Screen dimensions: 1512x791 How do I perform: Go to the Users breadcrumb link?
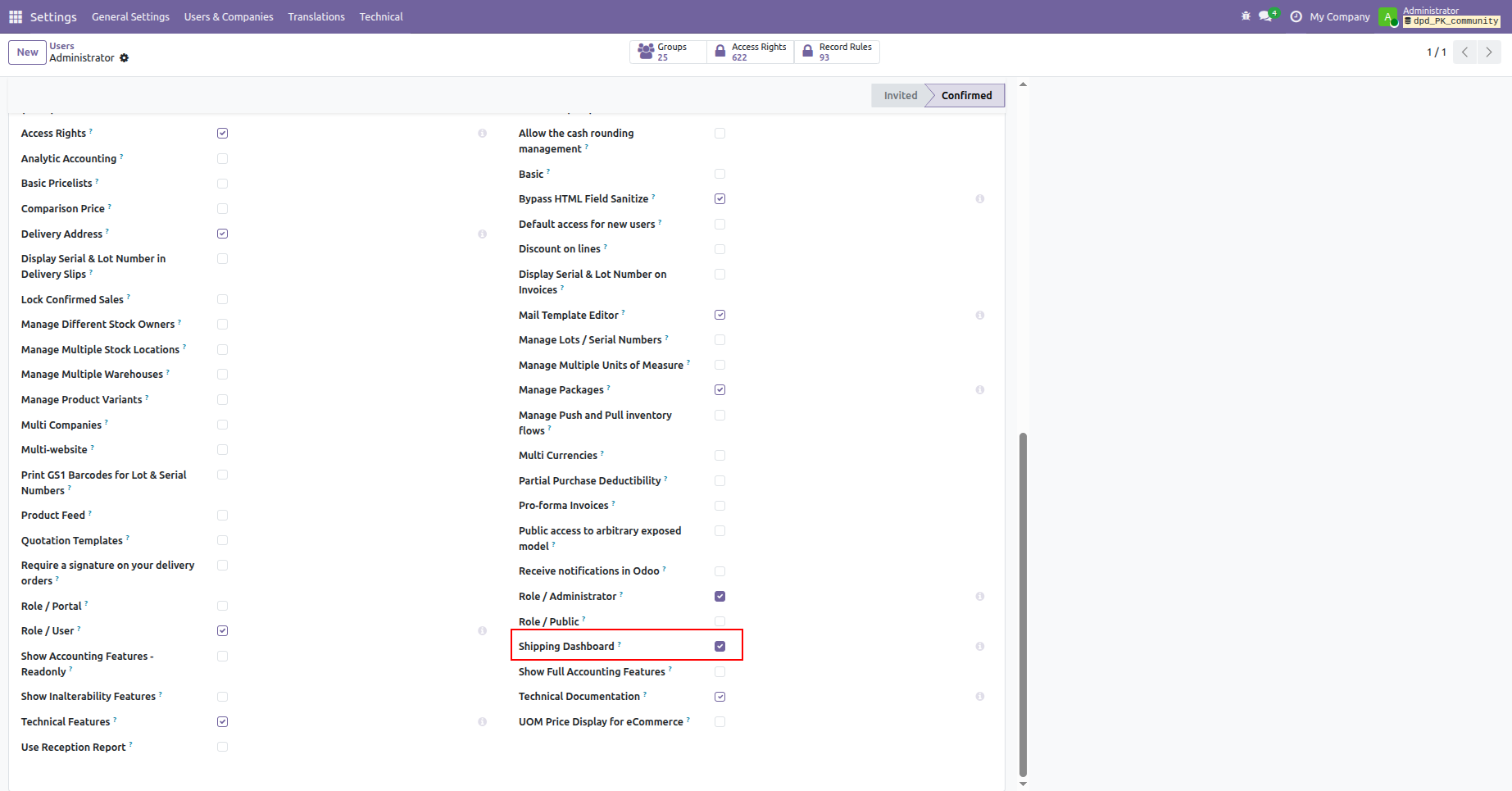tap(61, 46)
